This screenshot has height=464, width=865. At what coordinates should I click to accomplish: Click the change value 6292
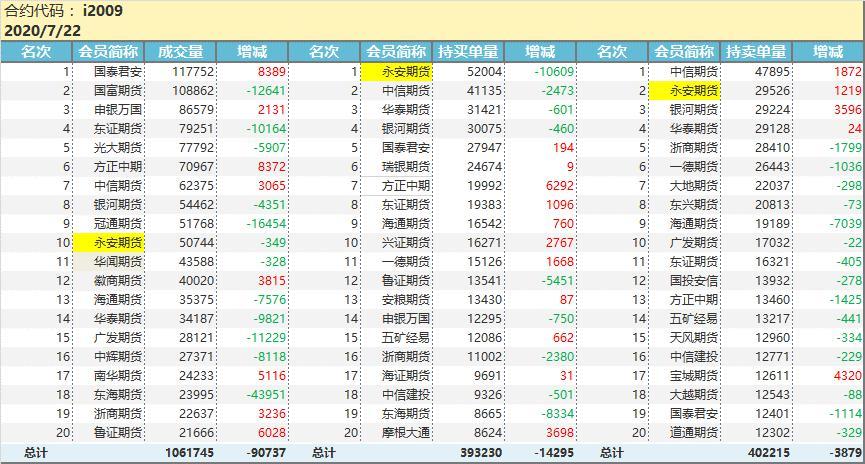(x=560, y=186)
